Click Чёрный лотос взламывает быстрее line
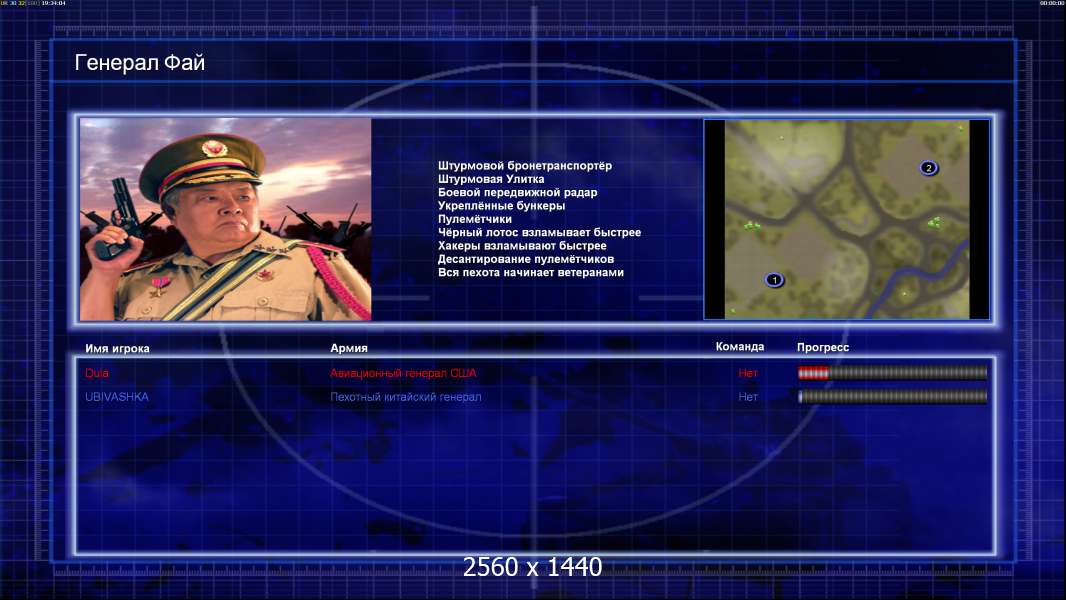The image size is (1066, 600). pos(539,232)
